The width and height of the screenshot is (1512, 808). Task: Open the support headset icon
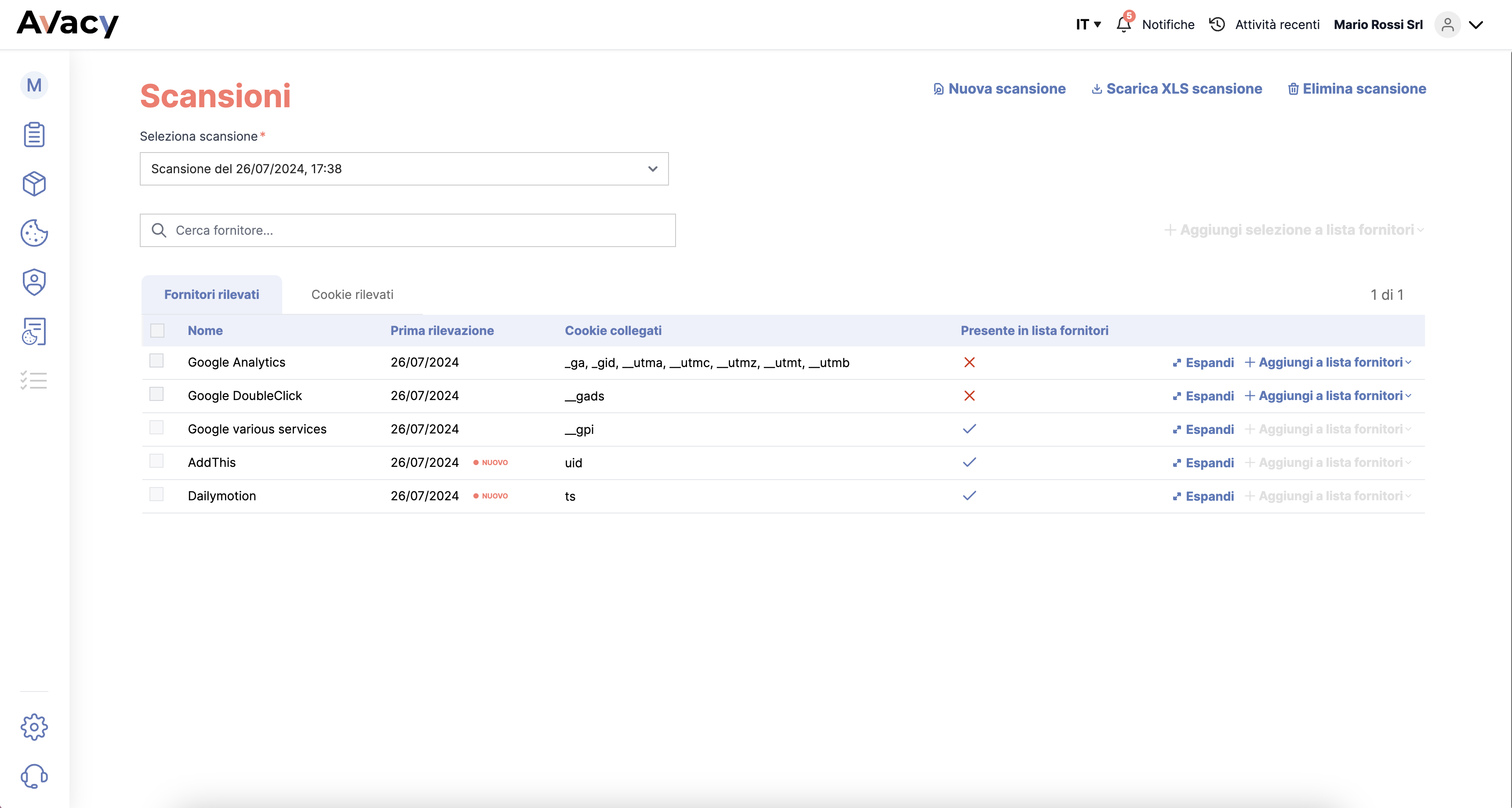34,776
